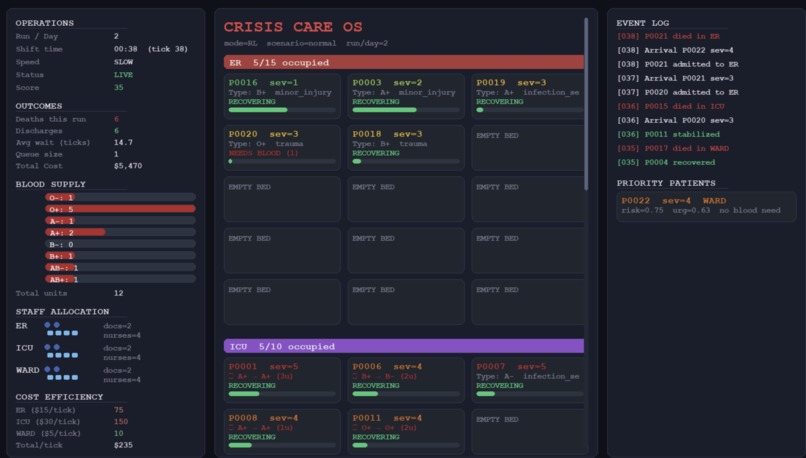This screenshot has width=806, height=458.
Task: Click the ICU 5/10 occupied header
Action: click(x=404, y=346)
